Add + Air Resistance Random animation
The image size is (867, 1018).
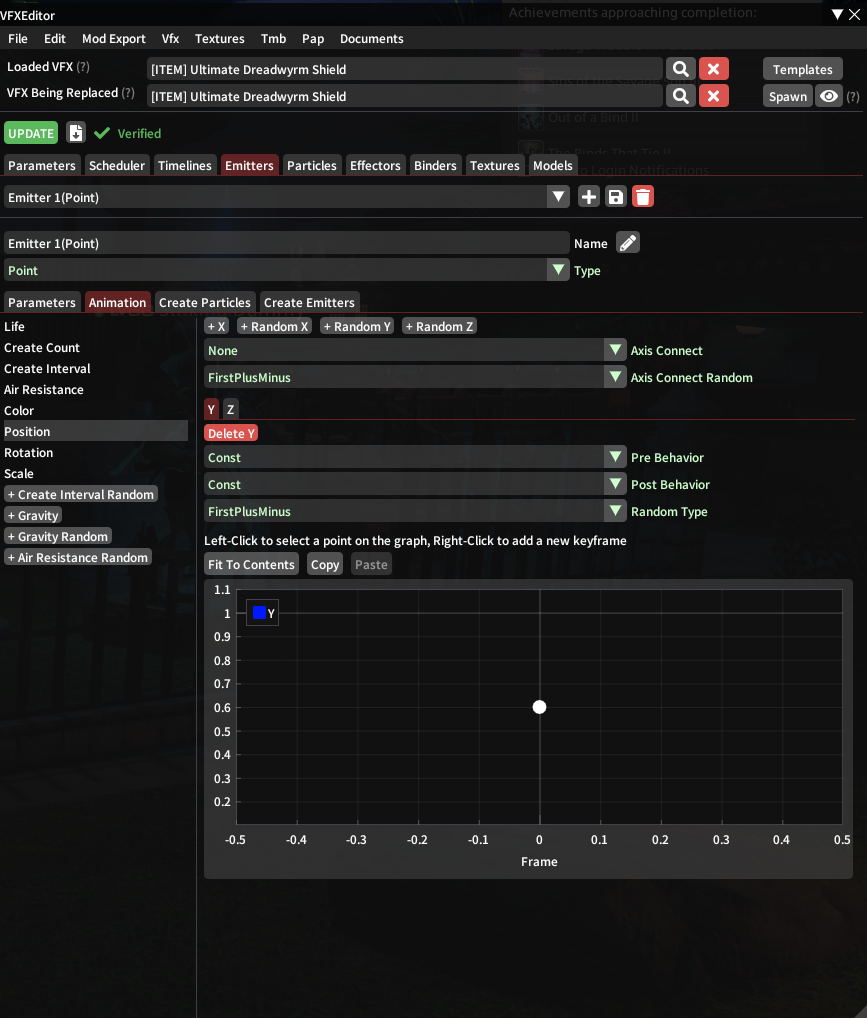click(x=78, y=557)
